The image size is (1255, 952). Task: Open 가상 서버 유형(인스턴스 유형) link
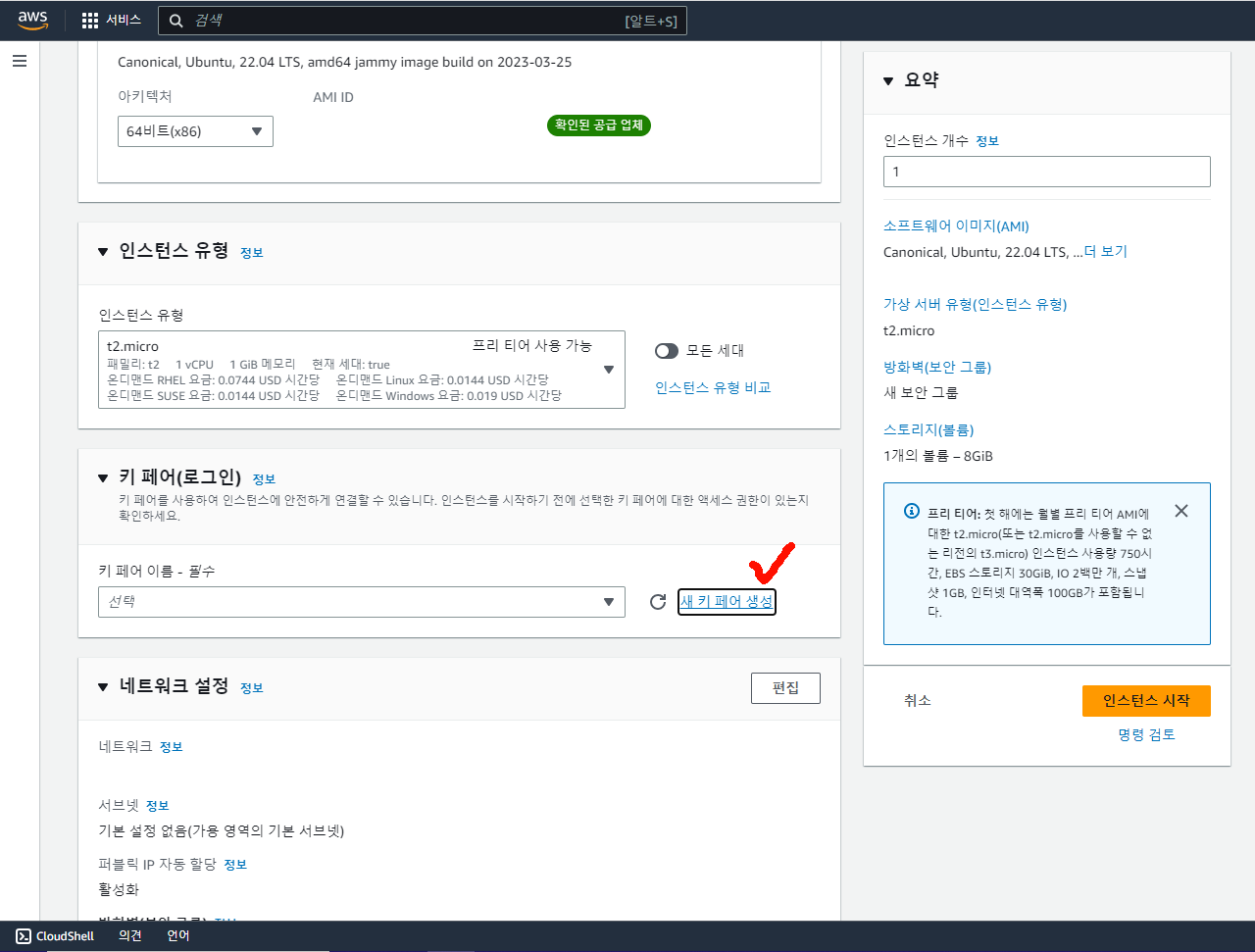point(975,304)
